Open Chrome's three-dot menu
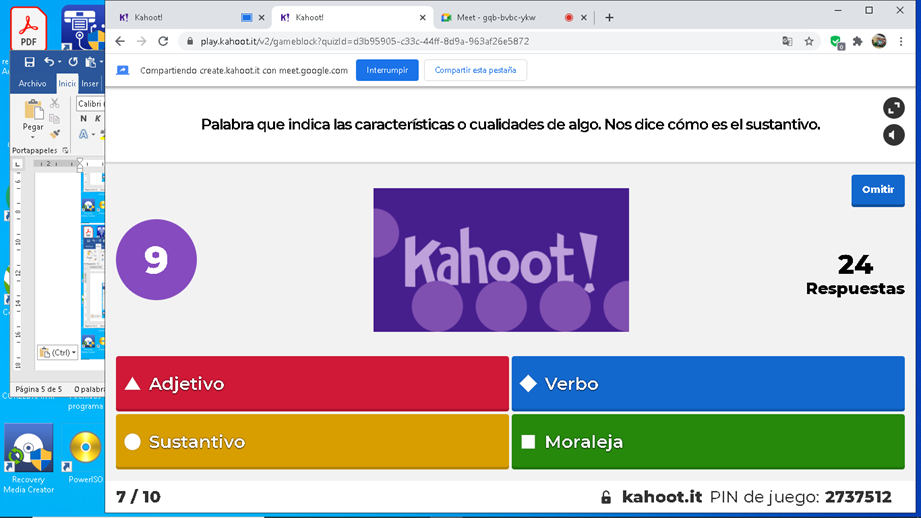The image size is (921, 518). click(901, 41)
